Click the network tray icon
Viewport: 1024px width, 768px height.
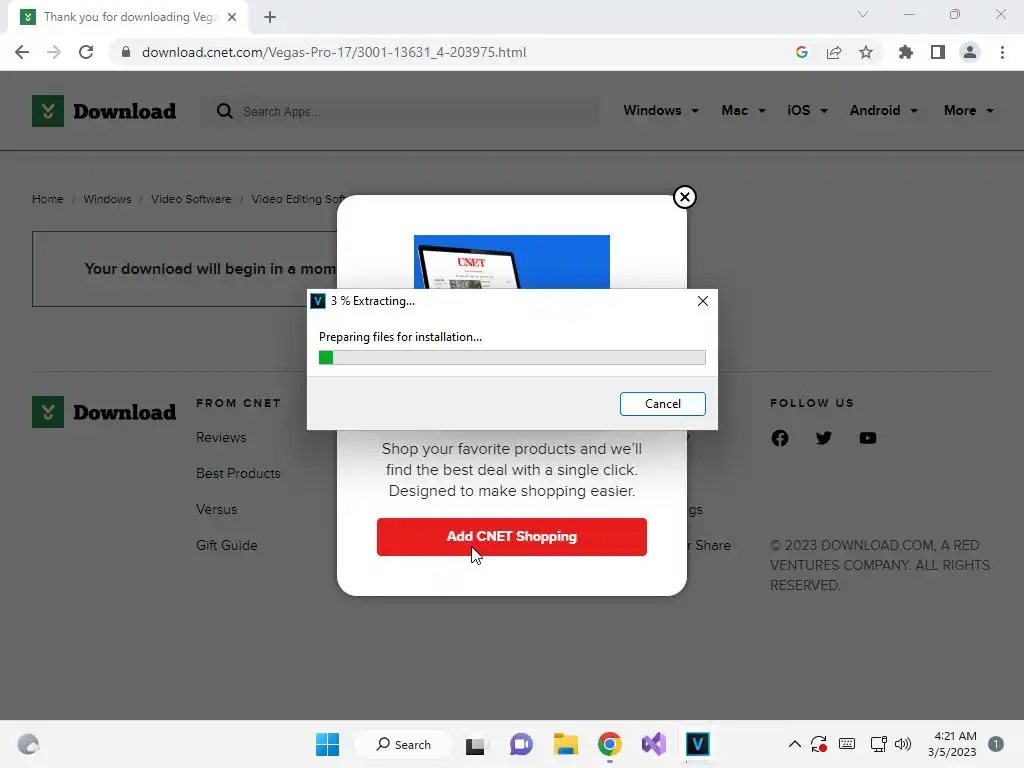878,744
